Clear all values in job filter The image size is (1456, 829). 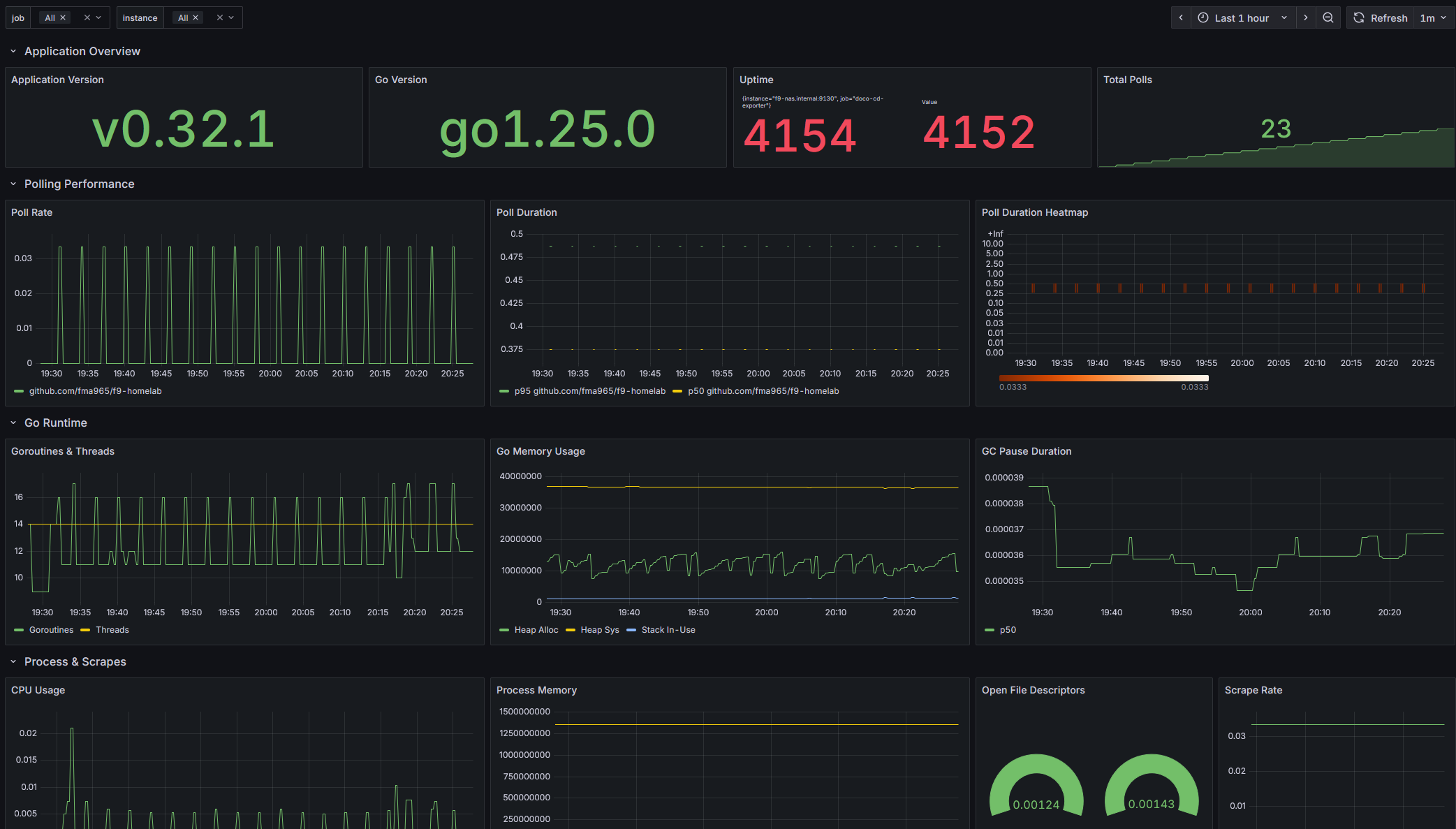87,18
